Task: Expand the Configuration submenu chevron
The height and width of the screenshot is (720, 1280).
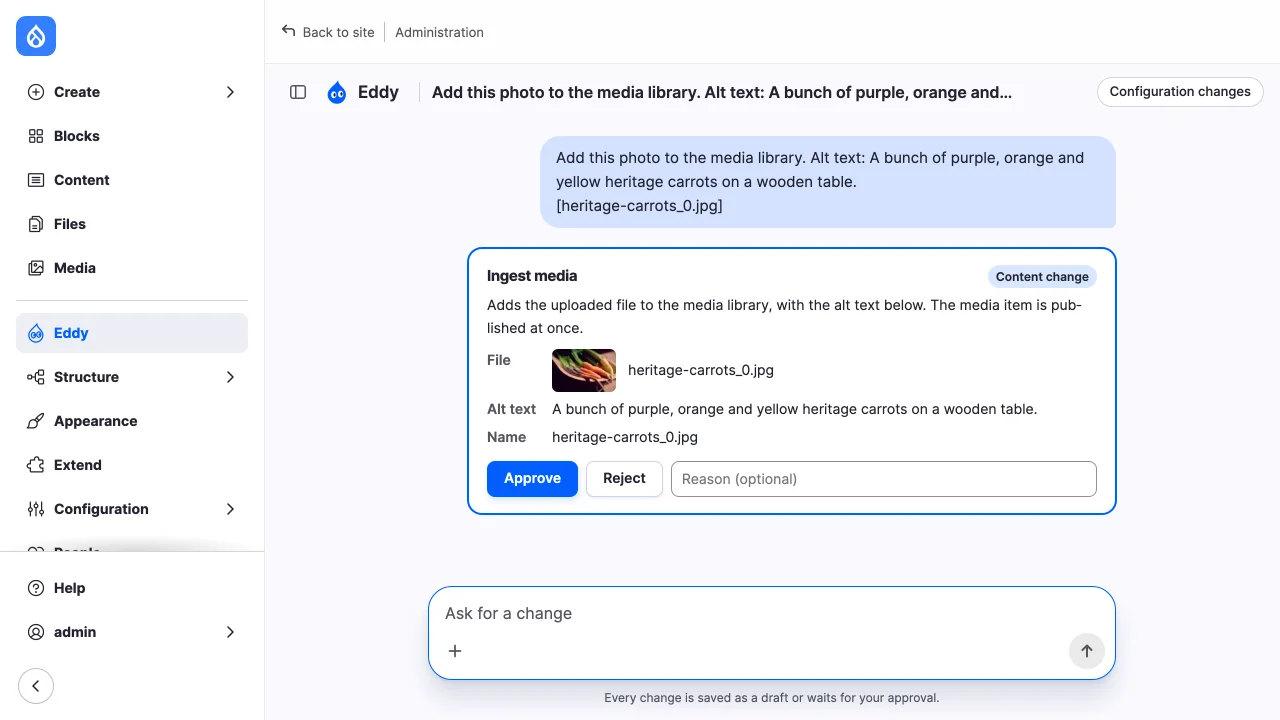Action: coord(230,509)
